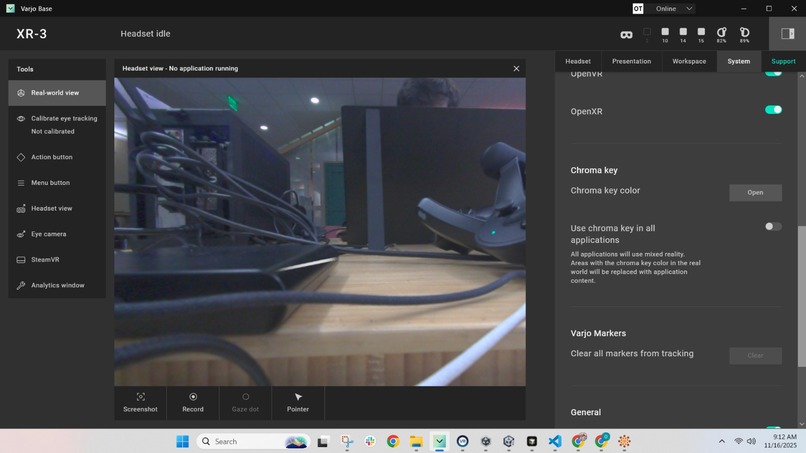Select Real-world view tool
The width and height of the screenshot is (806, 453).
pos(57,93)
